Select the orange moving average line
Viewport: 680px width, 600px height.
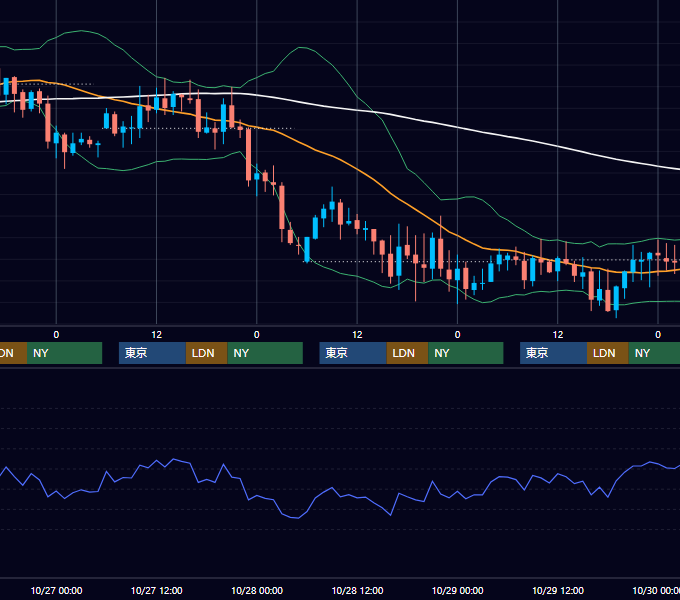click(x=357, y=170)
